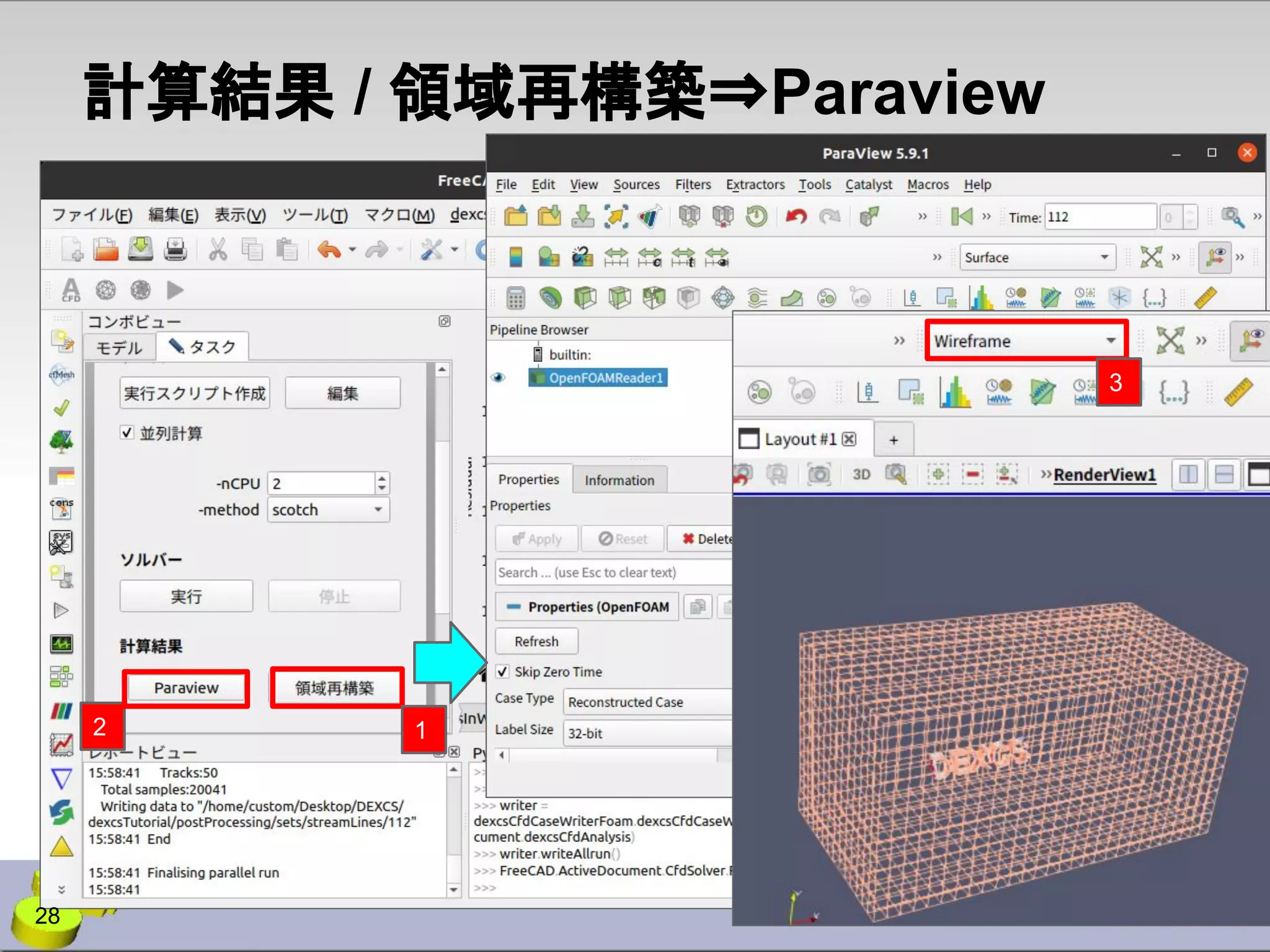Image resolution: width=1270 pixels, height=952 pixels.
Task: Expand FreeCAD sidebar overflow chevron
Action: (61, 889)
